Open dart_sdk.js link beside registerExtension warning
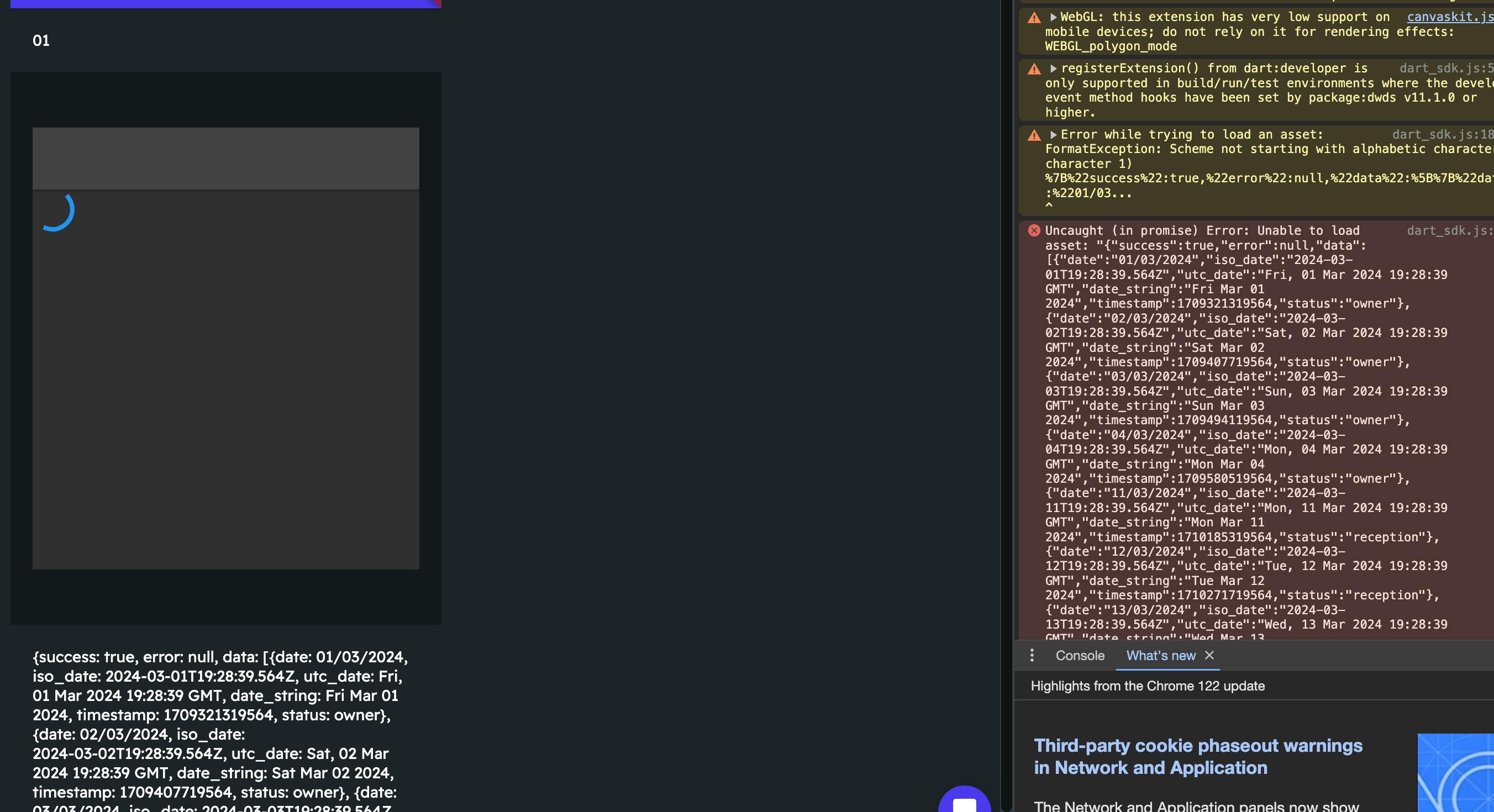1494x812 pixels. [x=1446, y=68]
